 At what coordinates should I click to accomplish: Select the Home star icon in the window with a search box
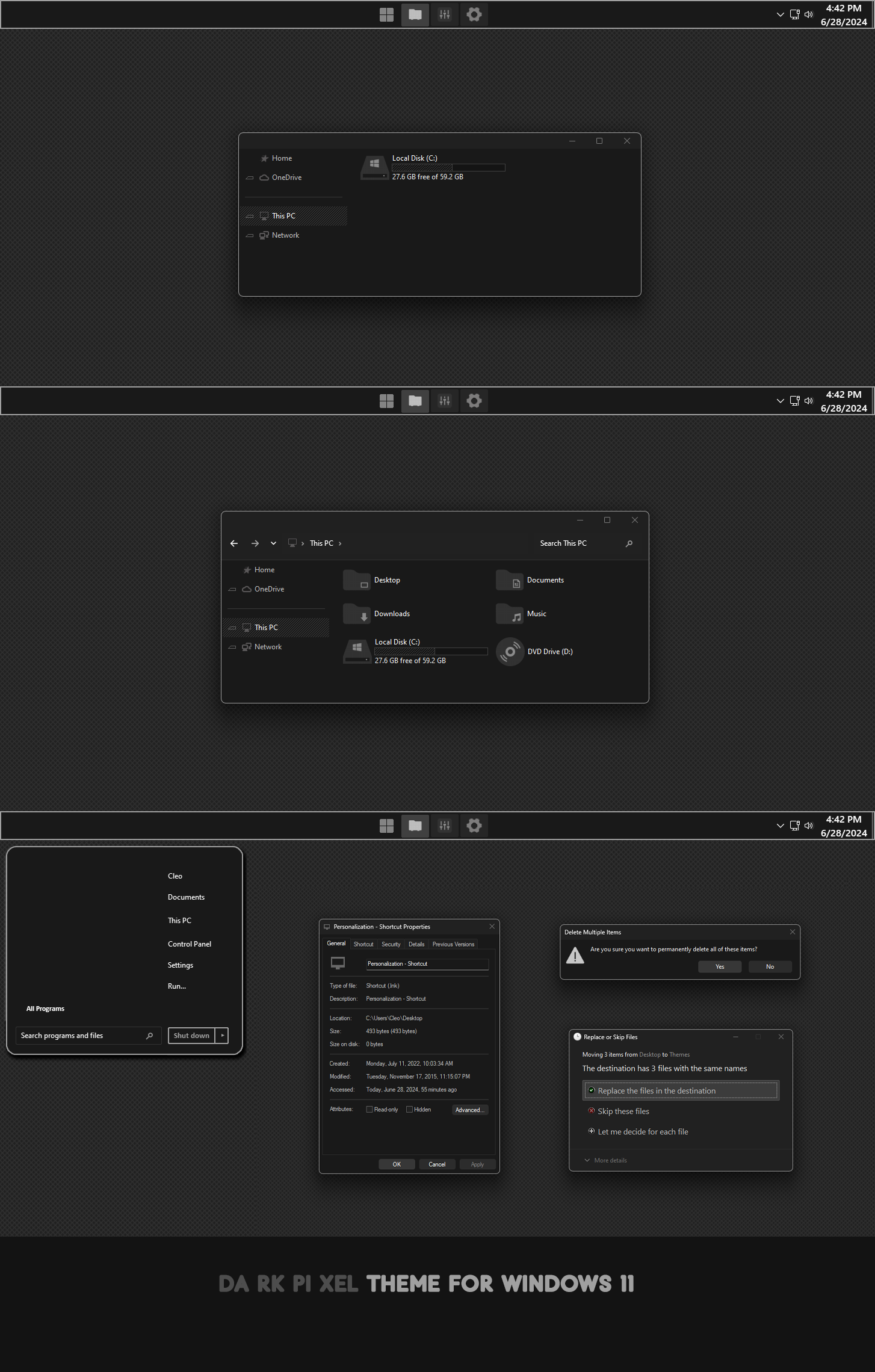[247, 570]
